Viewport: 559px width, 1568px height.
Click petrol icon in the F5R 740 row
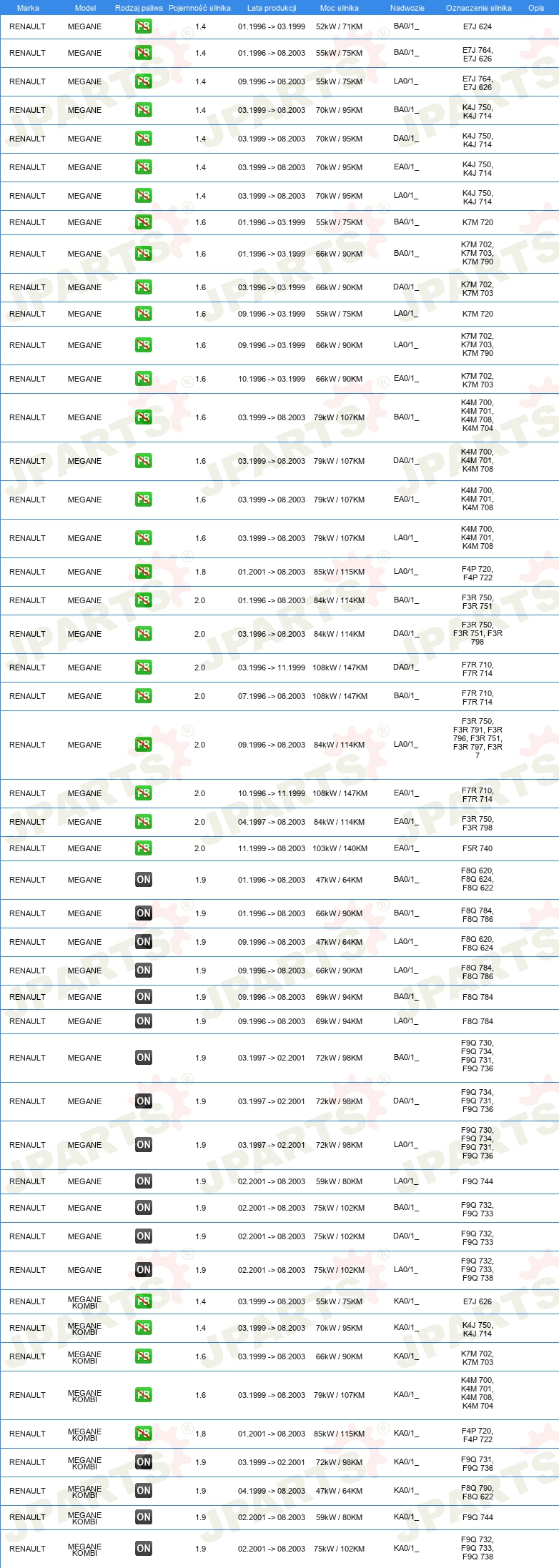tap(143, 848)
